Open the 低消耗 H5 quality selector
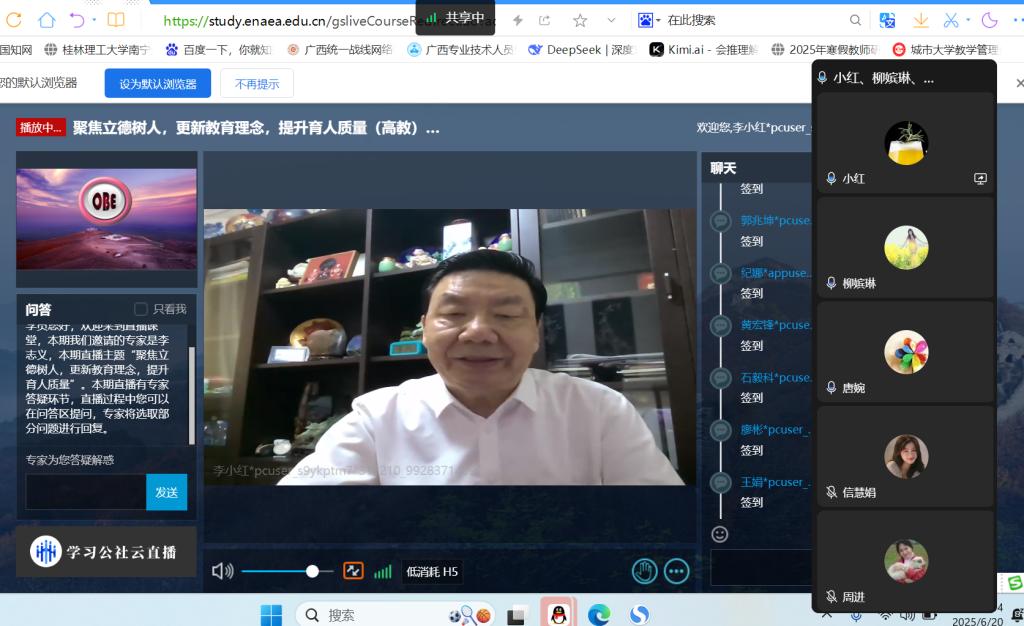 click(x=432, y=572)
